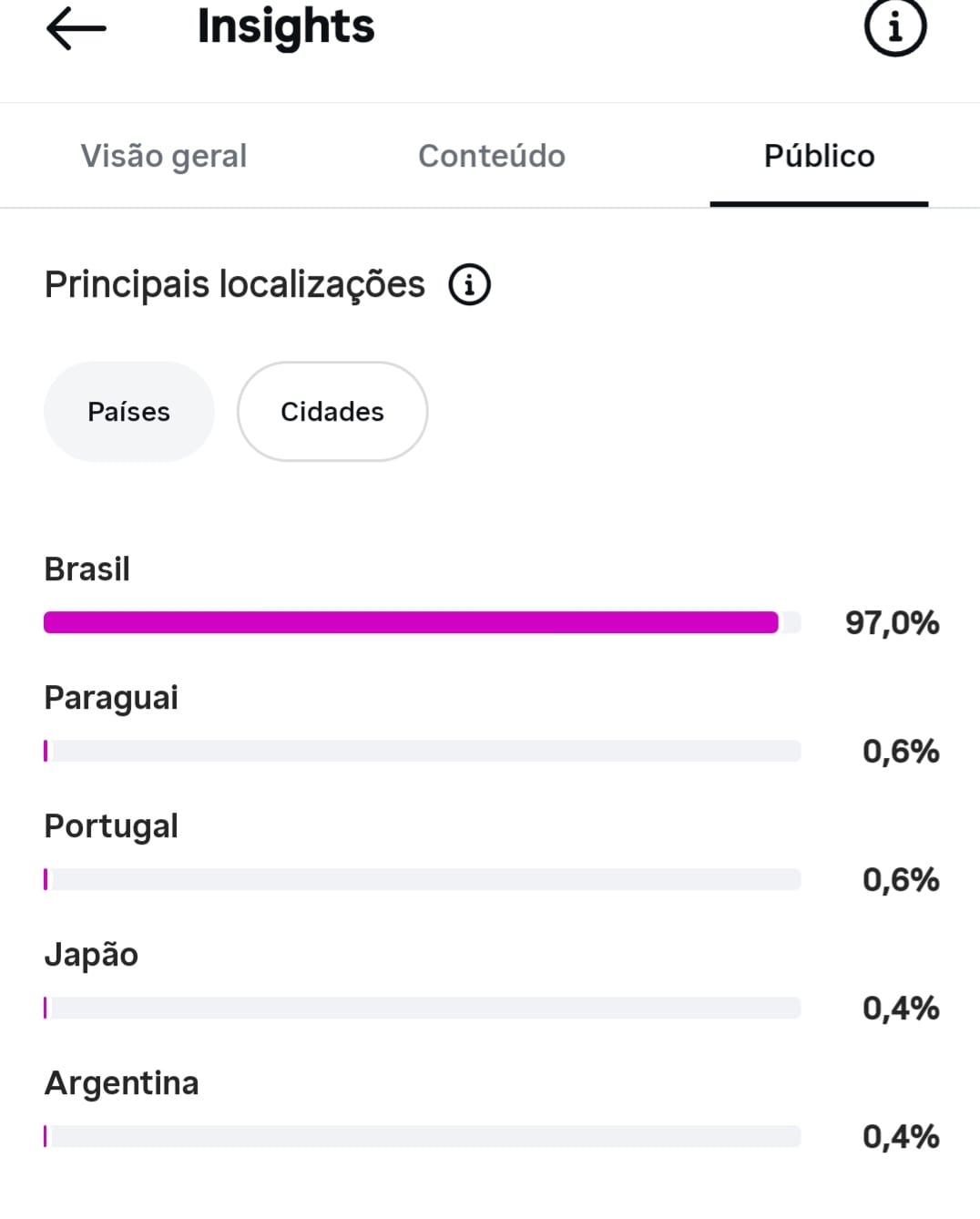980x1219 pixels.
Task: Click the Paraguai percentage bar
Action: pyautogui.click(x=422, y=751)
